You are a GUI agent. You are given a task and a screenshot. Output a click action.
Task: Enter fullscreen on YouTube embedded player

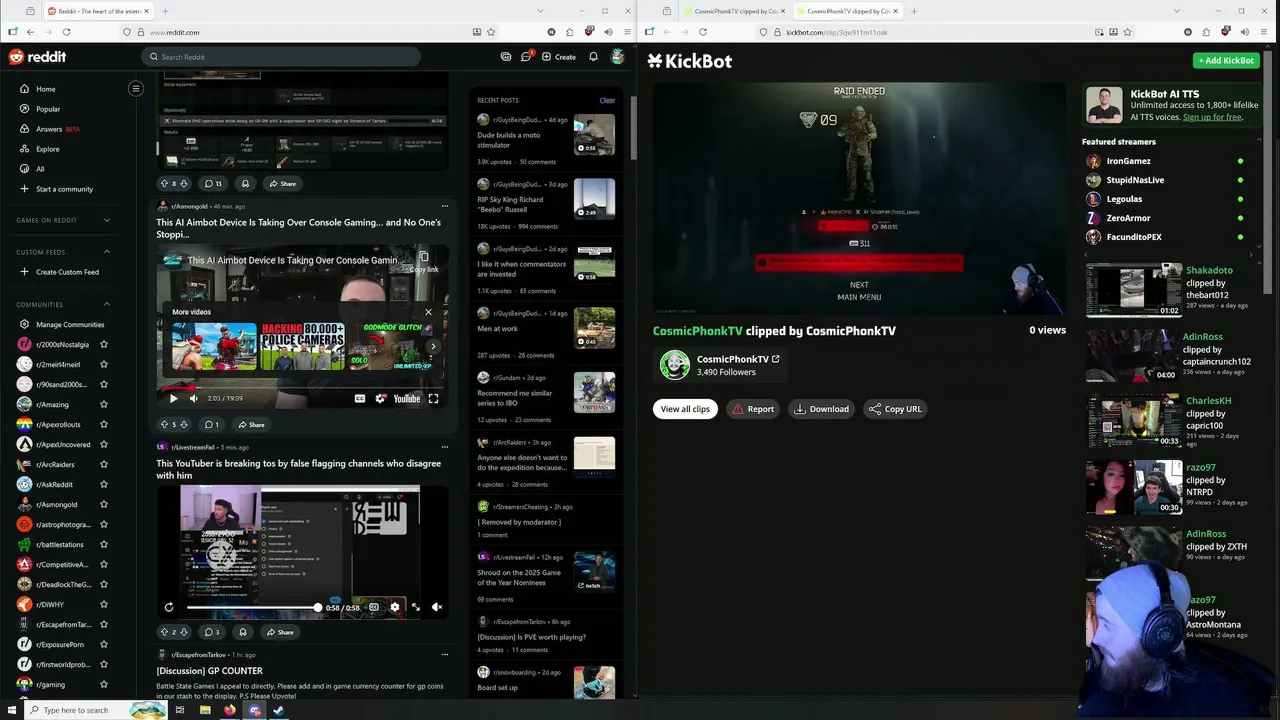pos(433,398)
